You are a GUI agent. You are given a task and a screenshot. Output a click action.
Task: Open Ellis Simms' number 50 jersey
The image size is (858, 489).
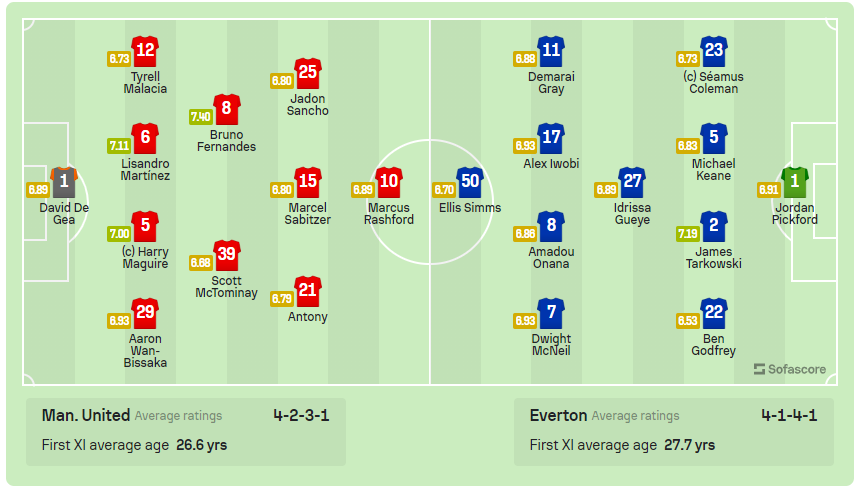(470, 182)
